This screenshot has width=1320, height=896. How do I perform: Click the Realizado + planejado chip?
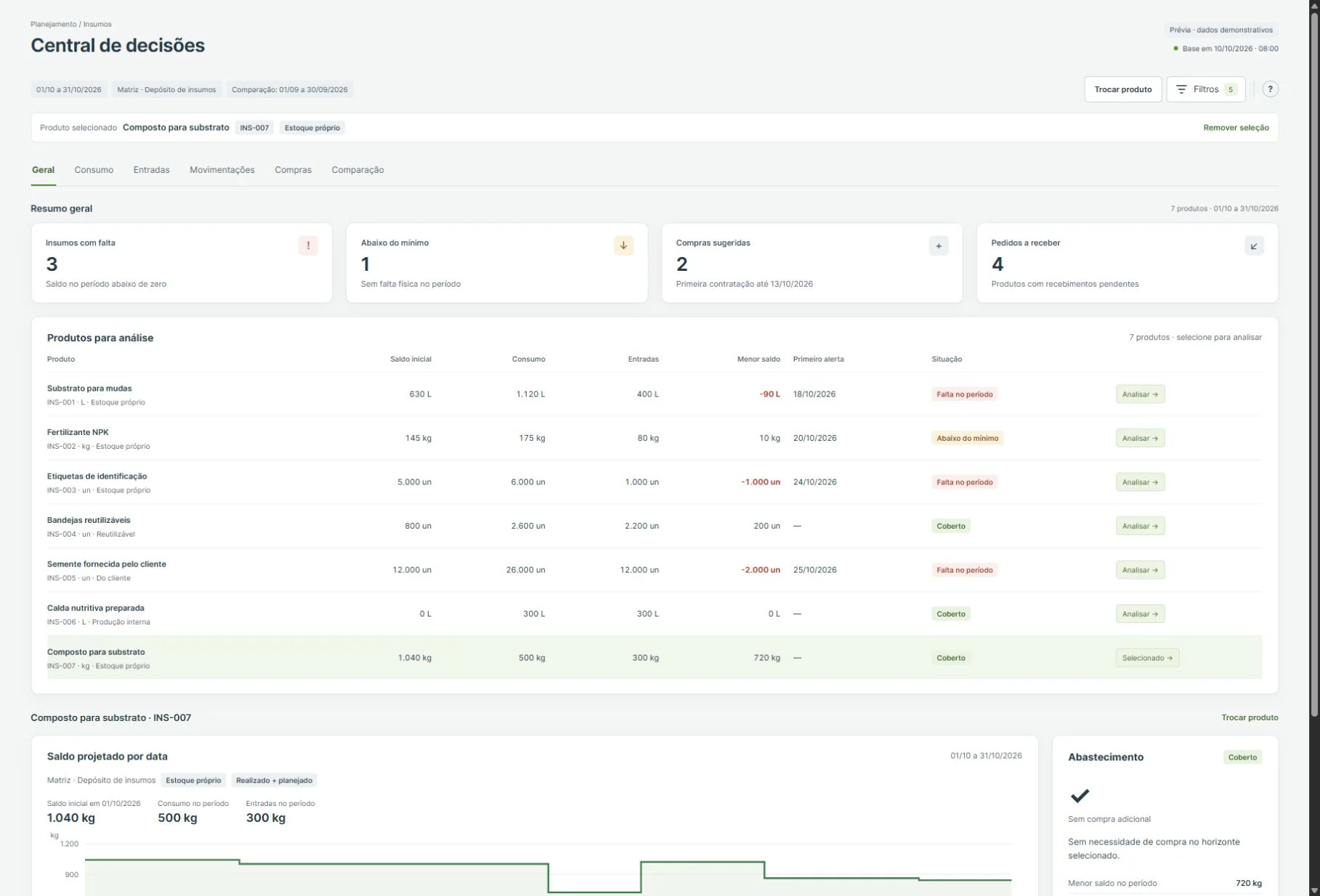pyautogui.click(x=274, y=781)
